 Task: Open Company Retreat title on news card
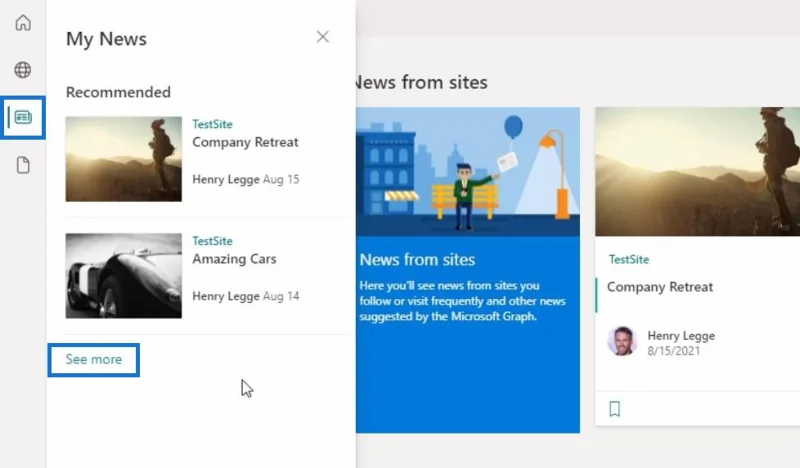click(660, 287)
